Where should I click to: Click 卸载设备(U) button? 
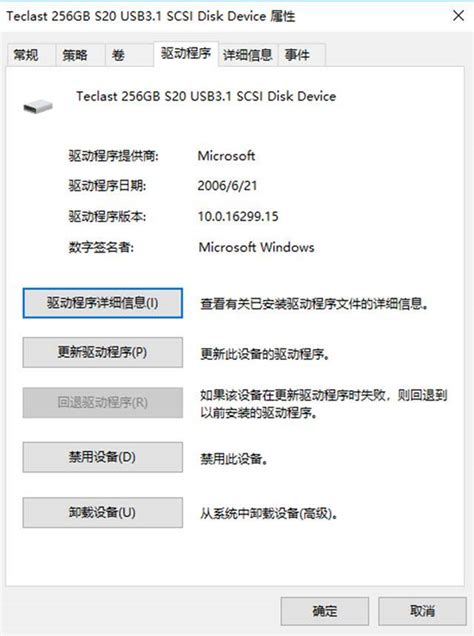coord(103,512)
